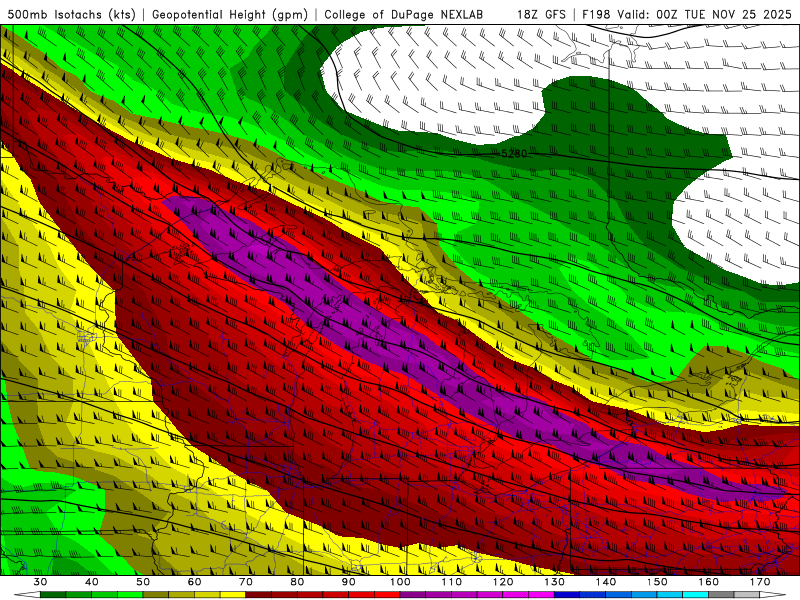This screenshot has width=800, height=600.
Task: Pick the first purple swatch at 100 in color bar
Action: pos(413,595)
